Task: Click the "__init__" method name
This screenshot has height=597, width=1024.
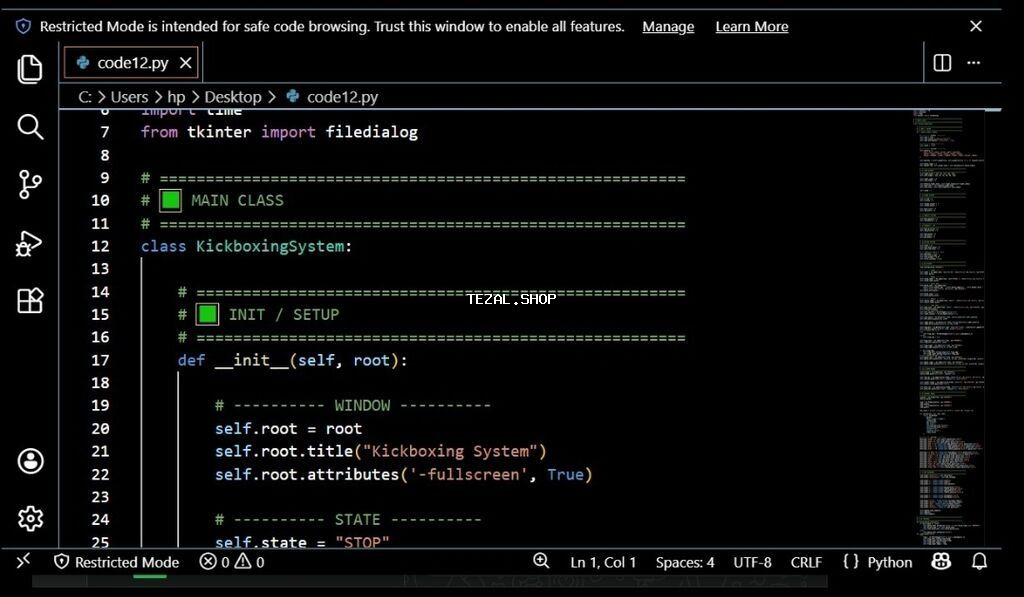Action: pos(251,361)
